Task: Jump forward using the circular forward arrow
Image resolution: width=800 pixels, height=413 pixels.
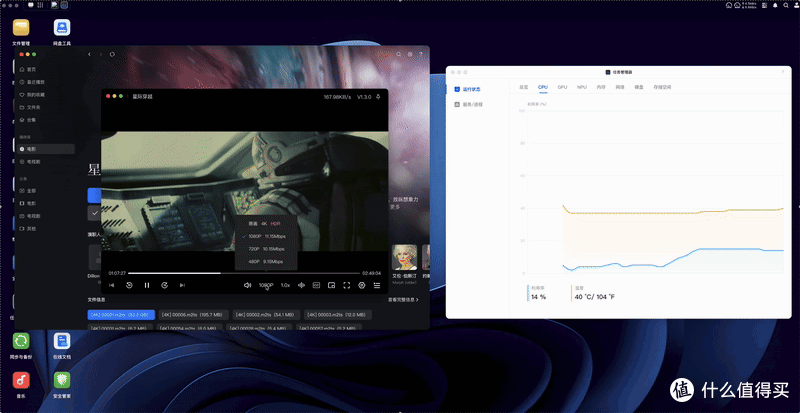Action: [165, 285]
